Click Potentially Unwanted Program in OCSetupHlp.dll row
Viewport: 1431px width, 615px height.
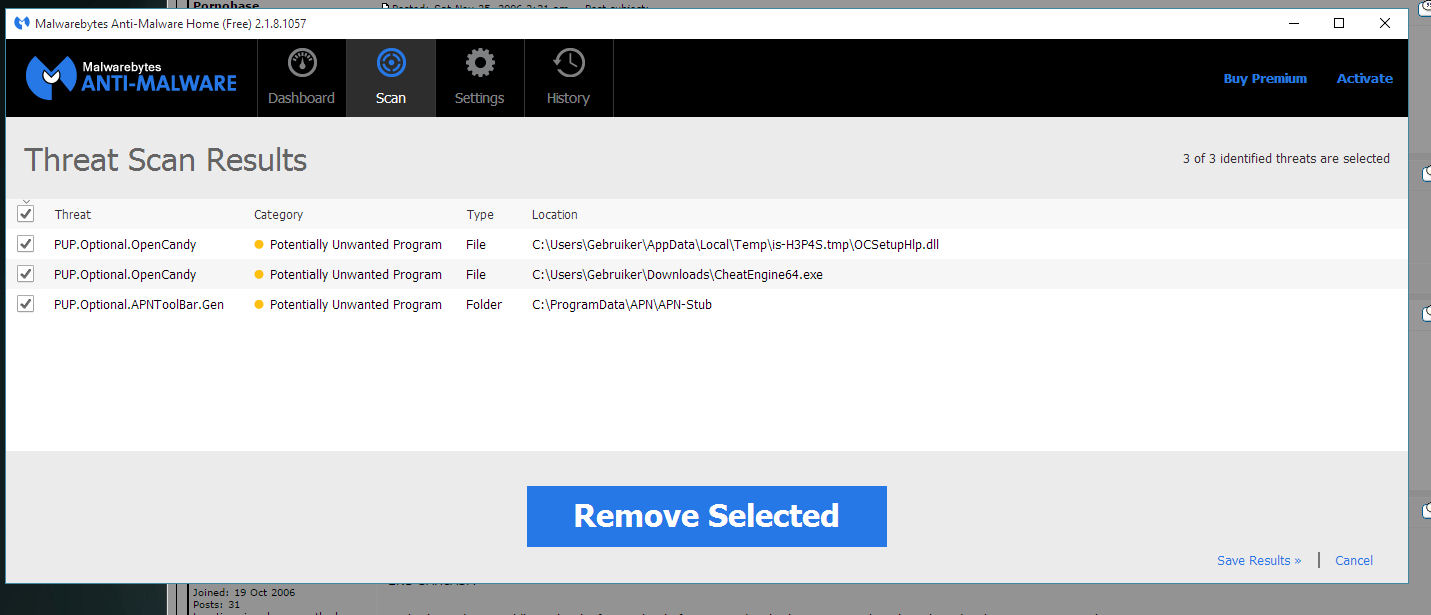[x=356, y=244]
